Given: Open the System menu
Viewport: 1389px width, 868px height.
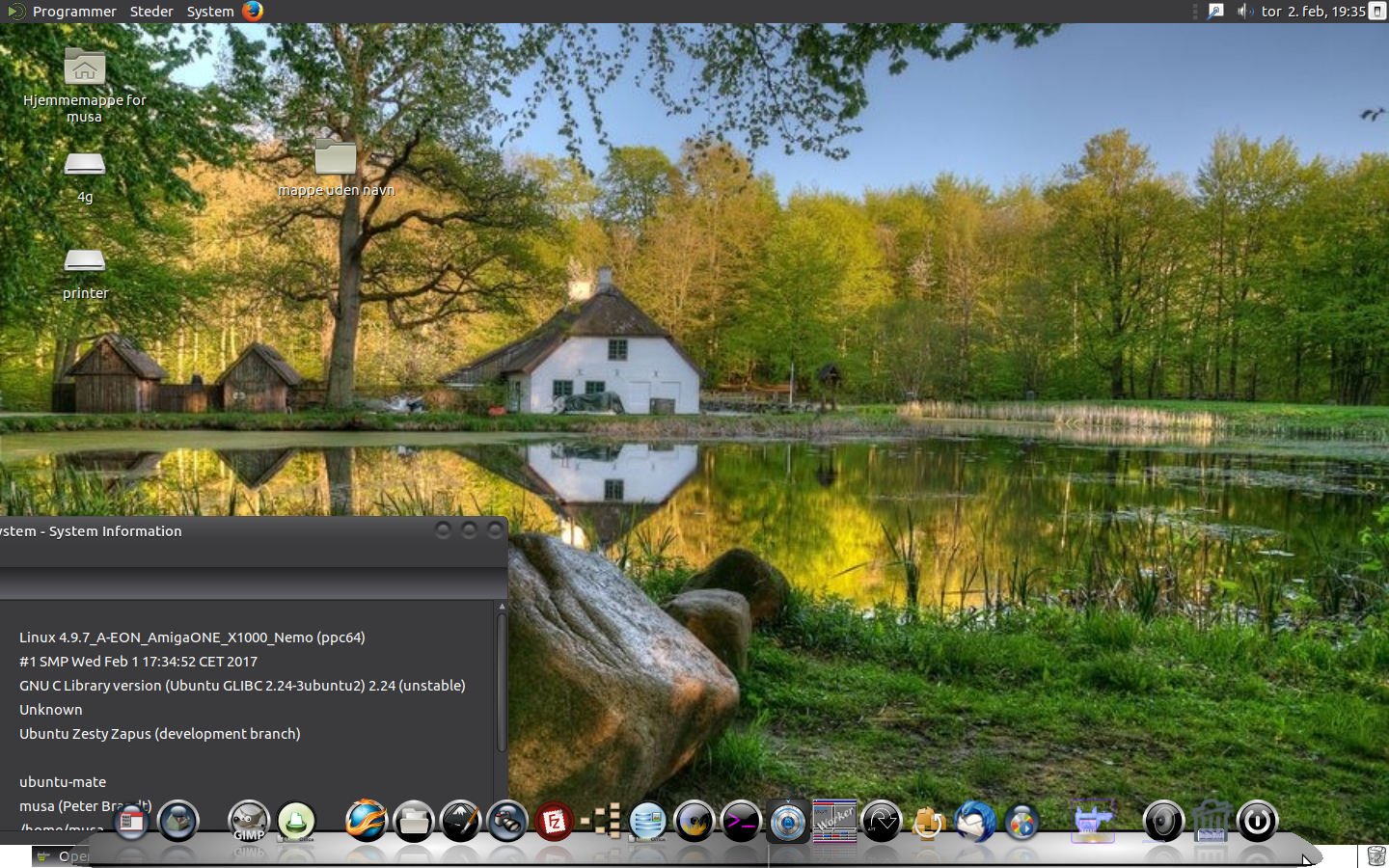Looking at the screenshot, I should click(x=210, y=12).
